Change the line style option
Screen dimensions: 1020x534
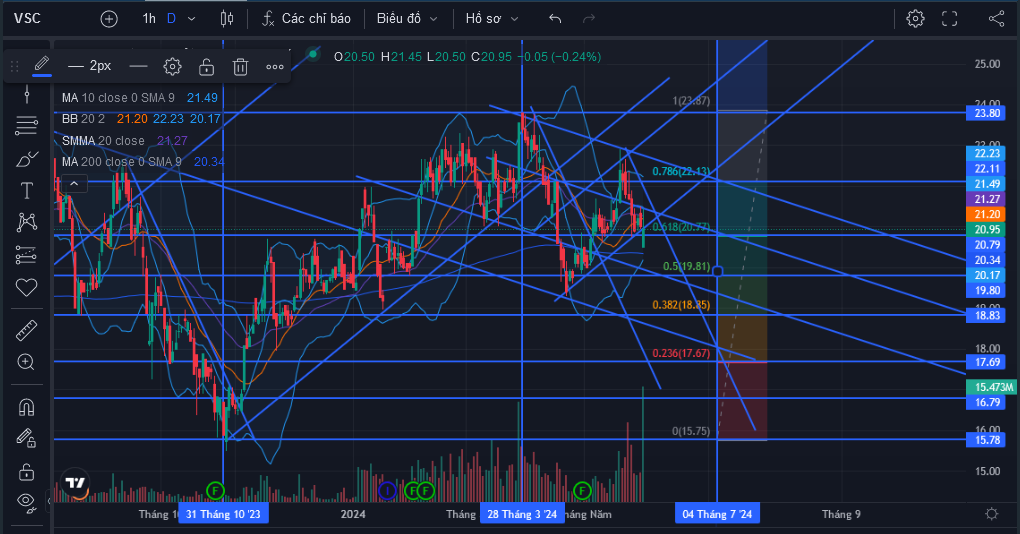pos(138,66)
